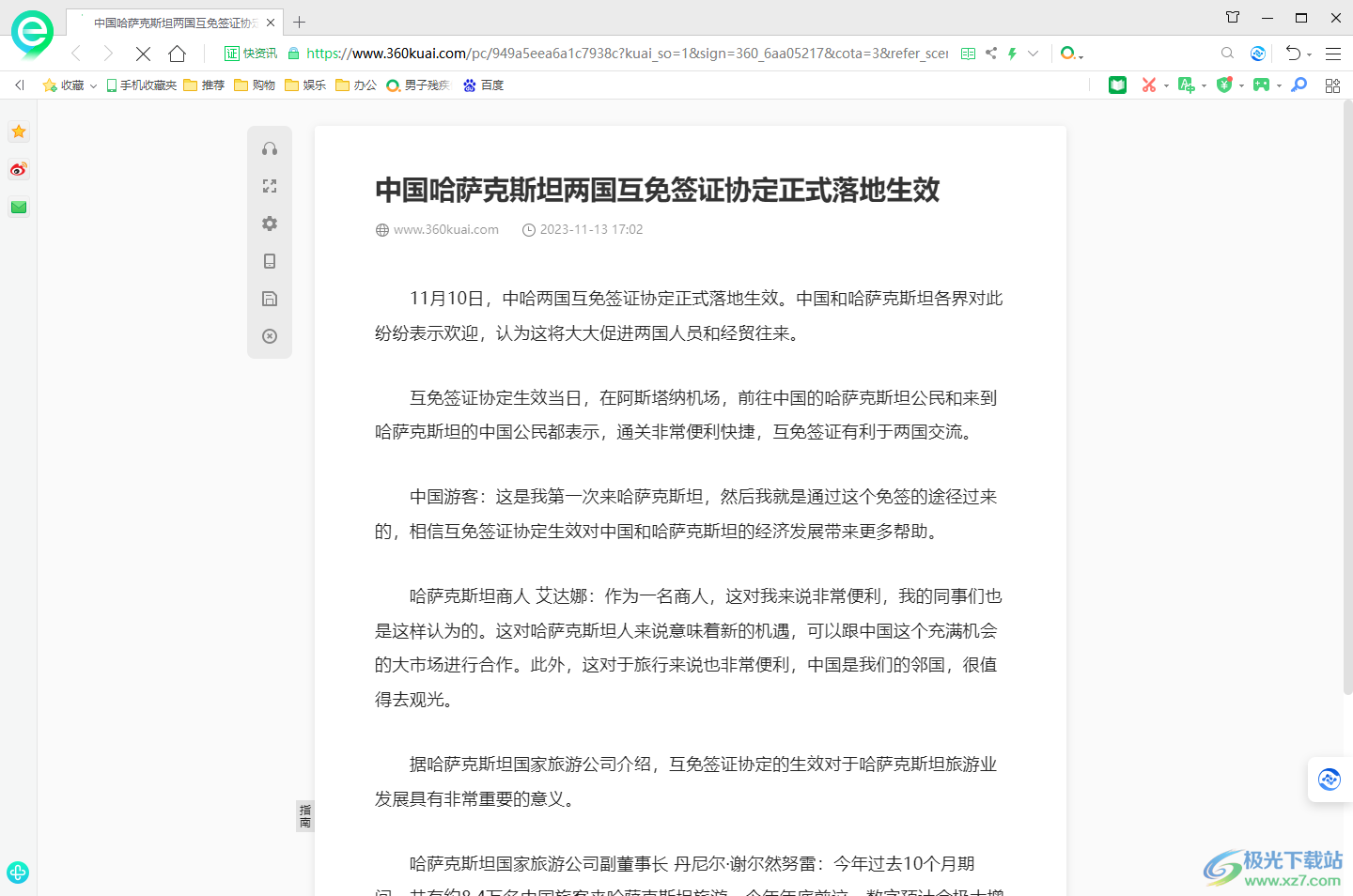The height and width of the screenshot is (896, 1353).
Task: Expand the address bar dropdown chevron
Action: click(1033, 54)
